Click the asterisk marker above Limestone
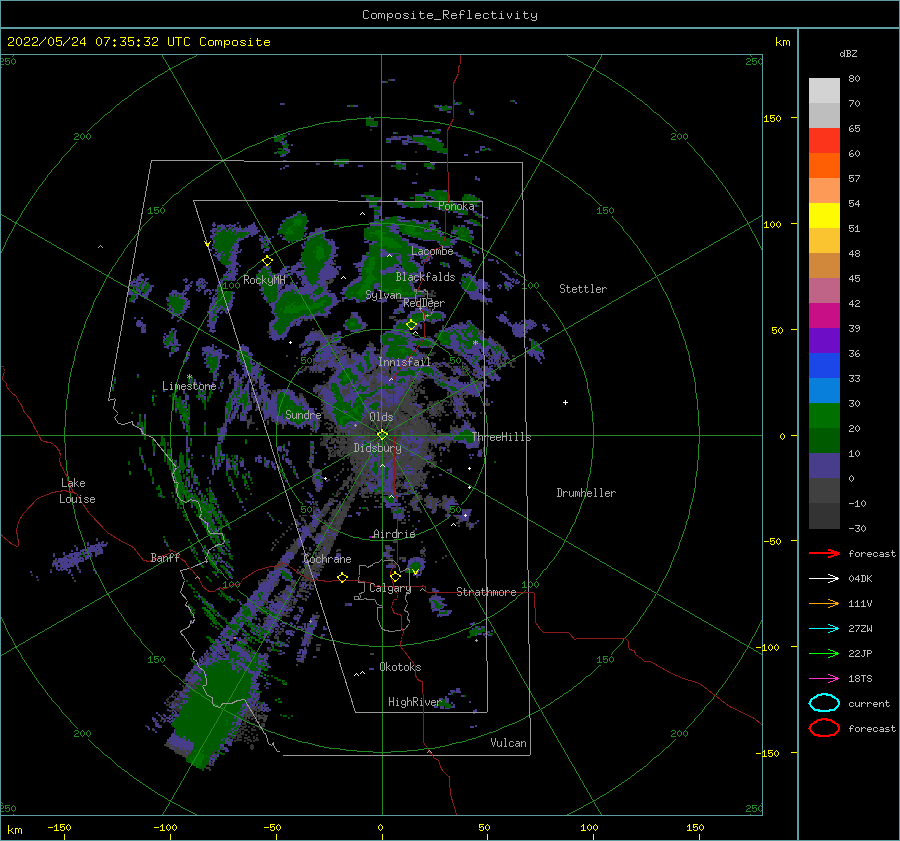The height and width of the screenshot is (841, 900). click(x=189, y=377)
